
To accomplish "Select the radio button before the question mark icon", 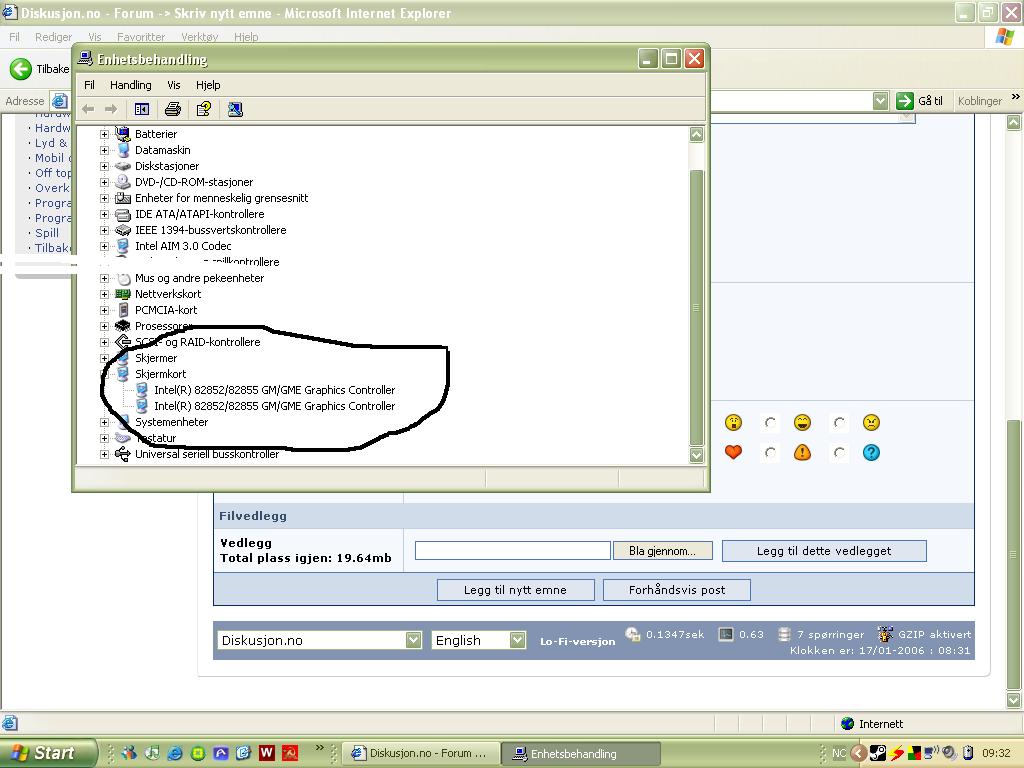I will tap(839, 452).
